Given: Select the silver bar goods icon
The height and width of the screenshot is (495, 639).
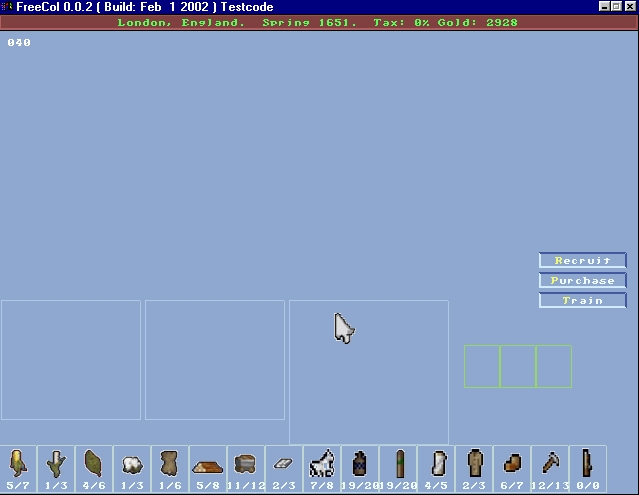Looking at the screenshot, I should click(283, 463).
